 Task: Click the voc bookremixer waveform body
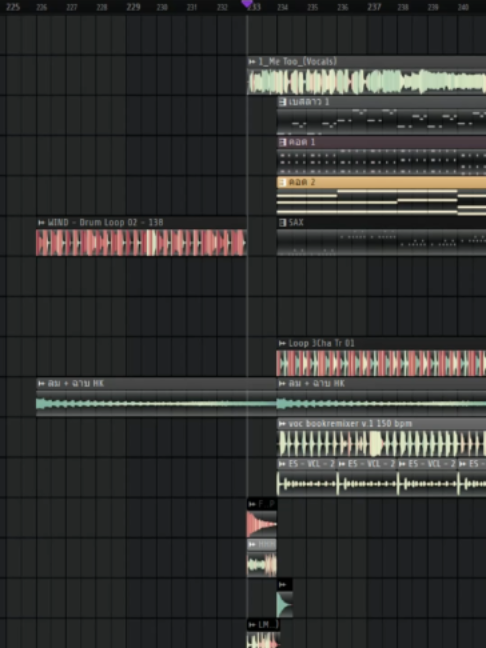click(x=381, y=443)
